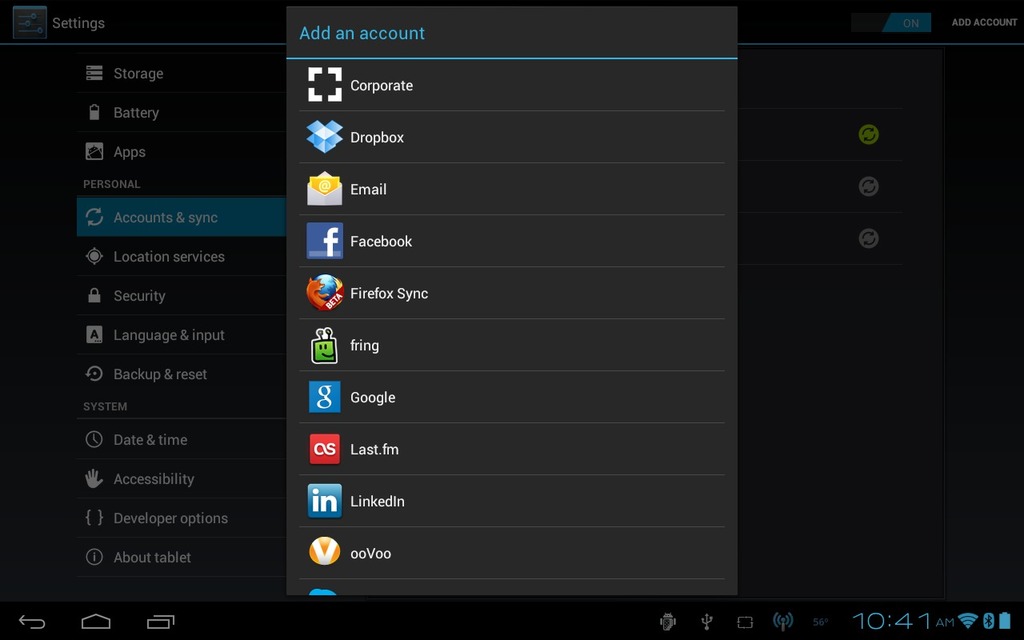Tap the About tablet info icon

pyautogui.click(x=94, y=556)
